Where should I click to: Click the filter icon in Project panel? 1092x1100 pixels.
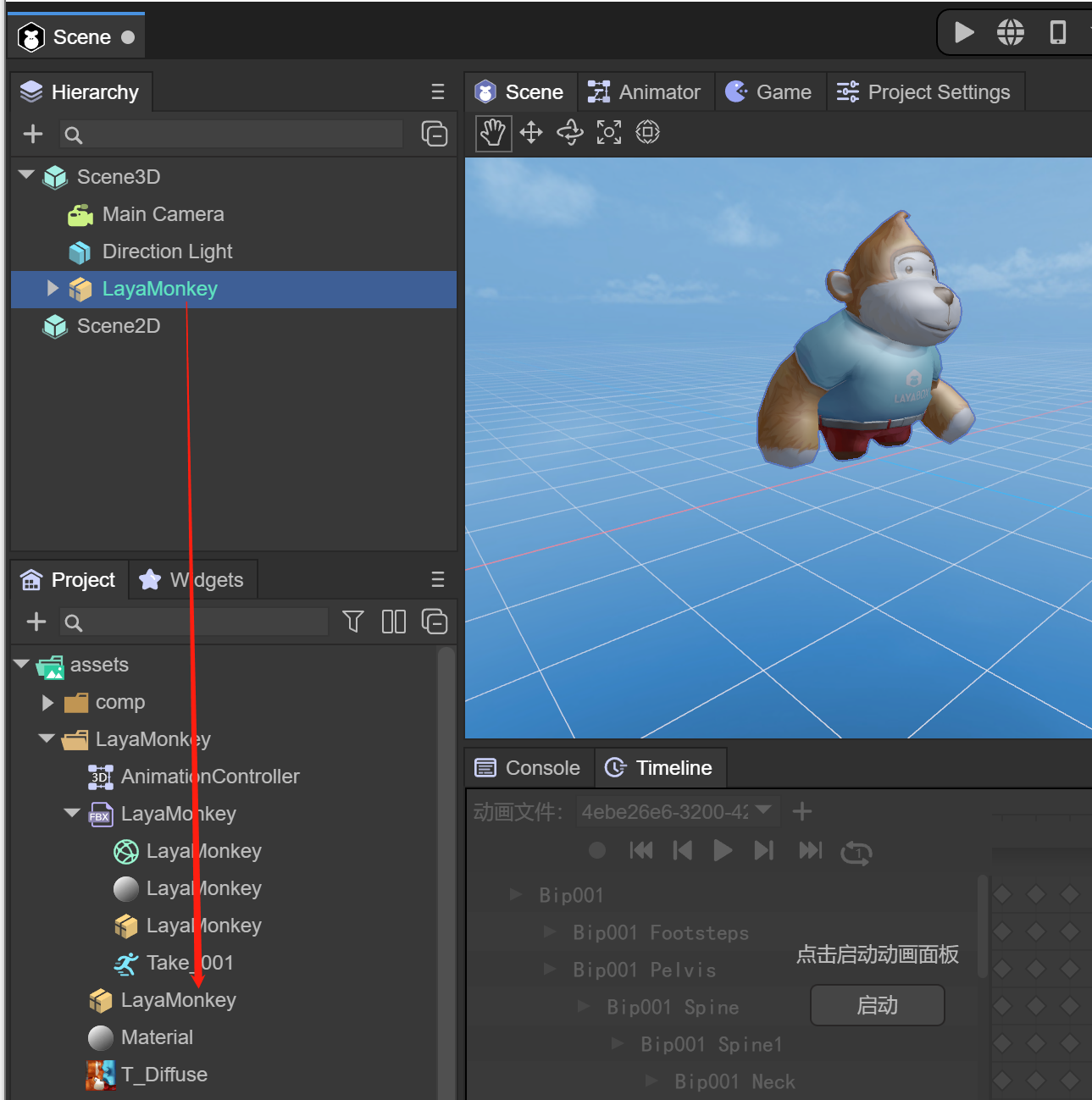[353, 622]
